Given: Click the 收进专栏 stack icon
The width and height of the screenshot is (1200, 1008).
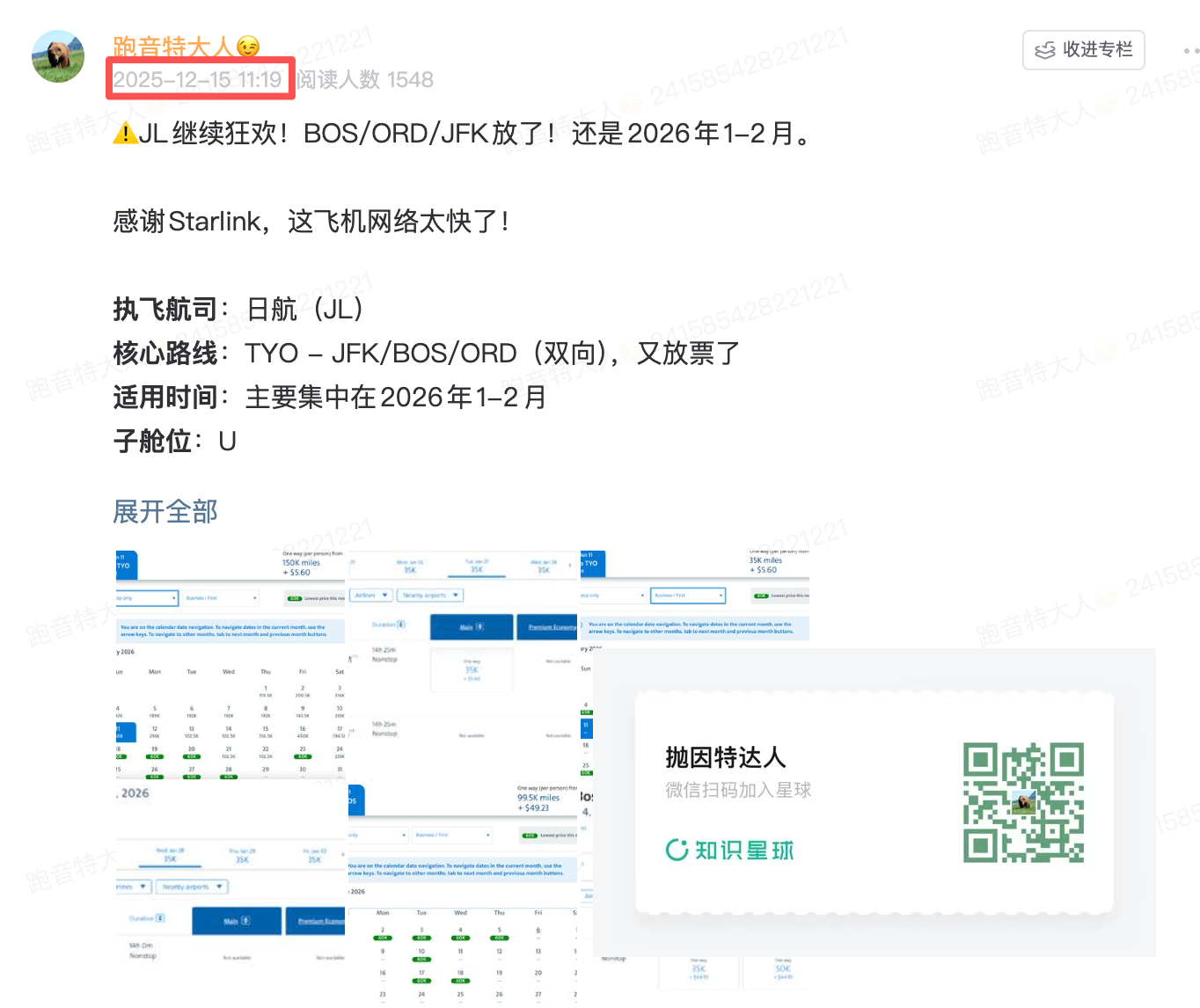Looking at the screenshot, I should (x=1047, y=50).
